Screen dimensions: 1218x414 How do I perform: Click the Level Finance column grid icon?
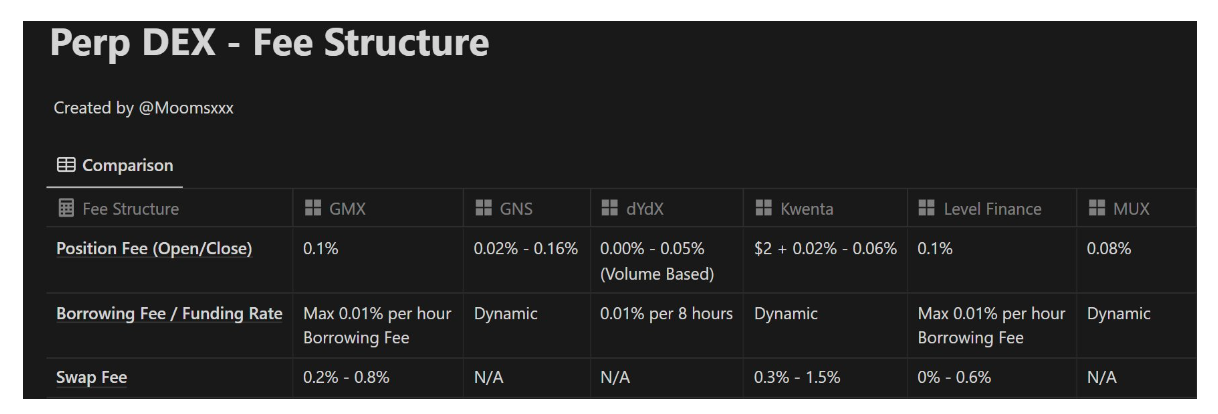pos(925,209)
